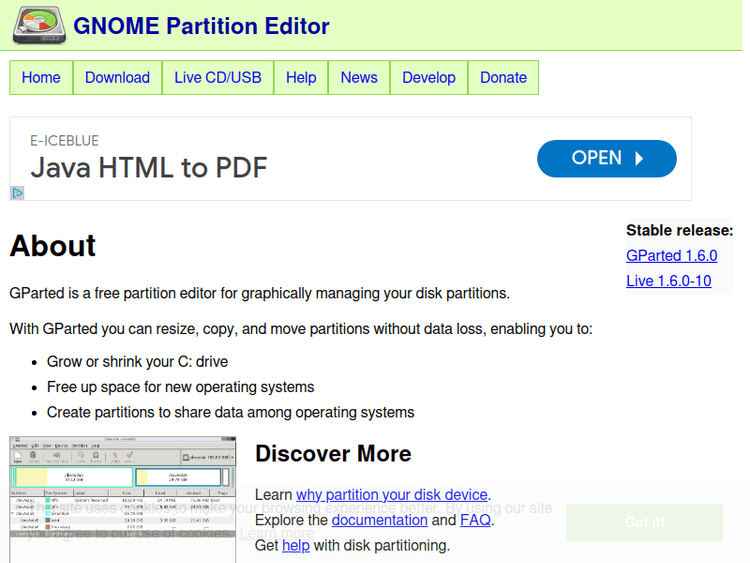Navigate to the Develop page
The width and height of the screenshot is (750, 563).
point(429,78)
